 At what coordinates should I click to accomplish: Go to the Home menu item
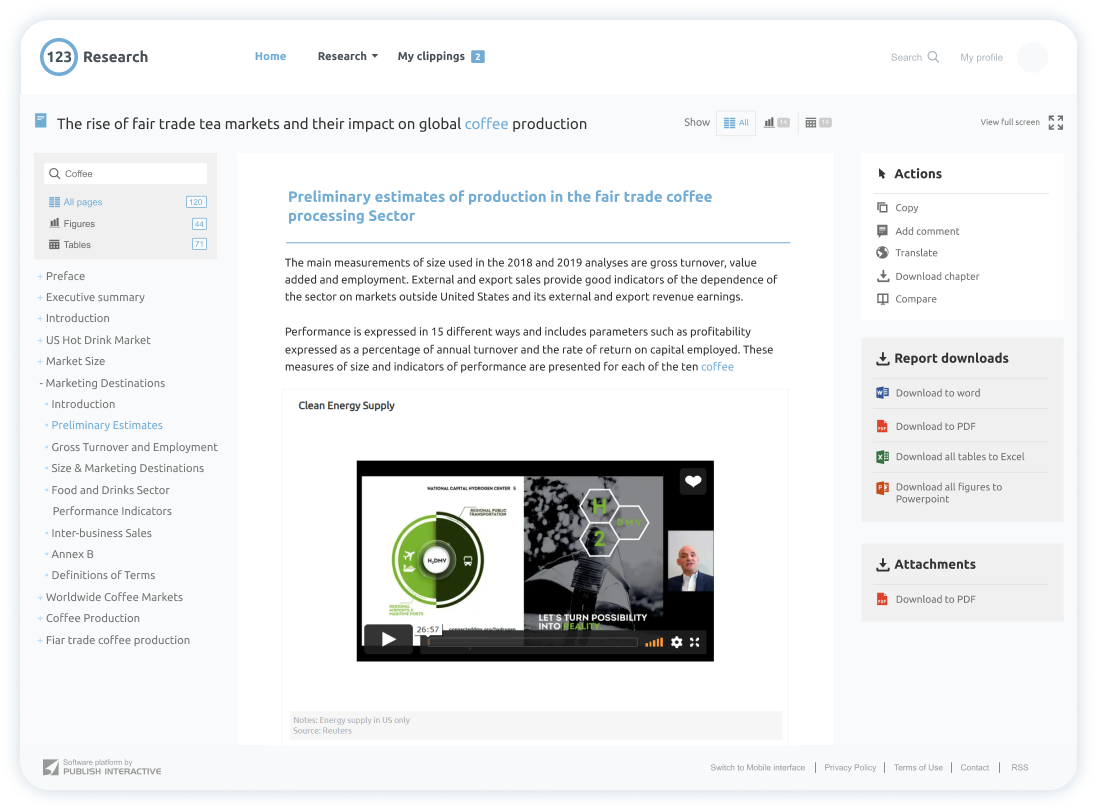click(270, 56)
